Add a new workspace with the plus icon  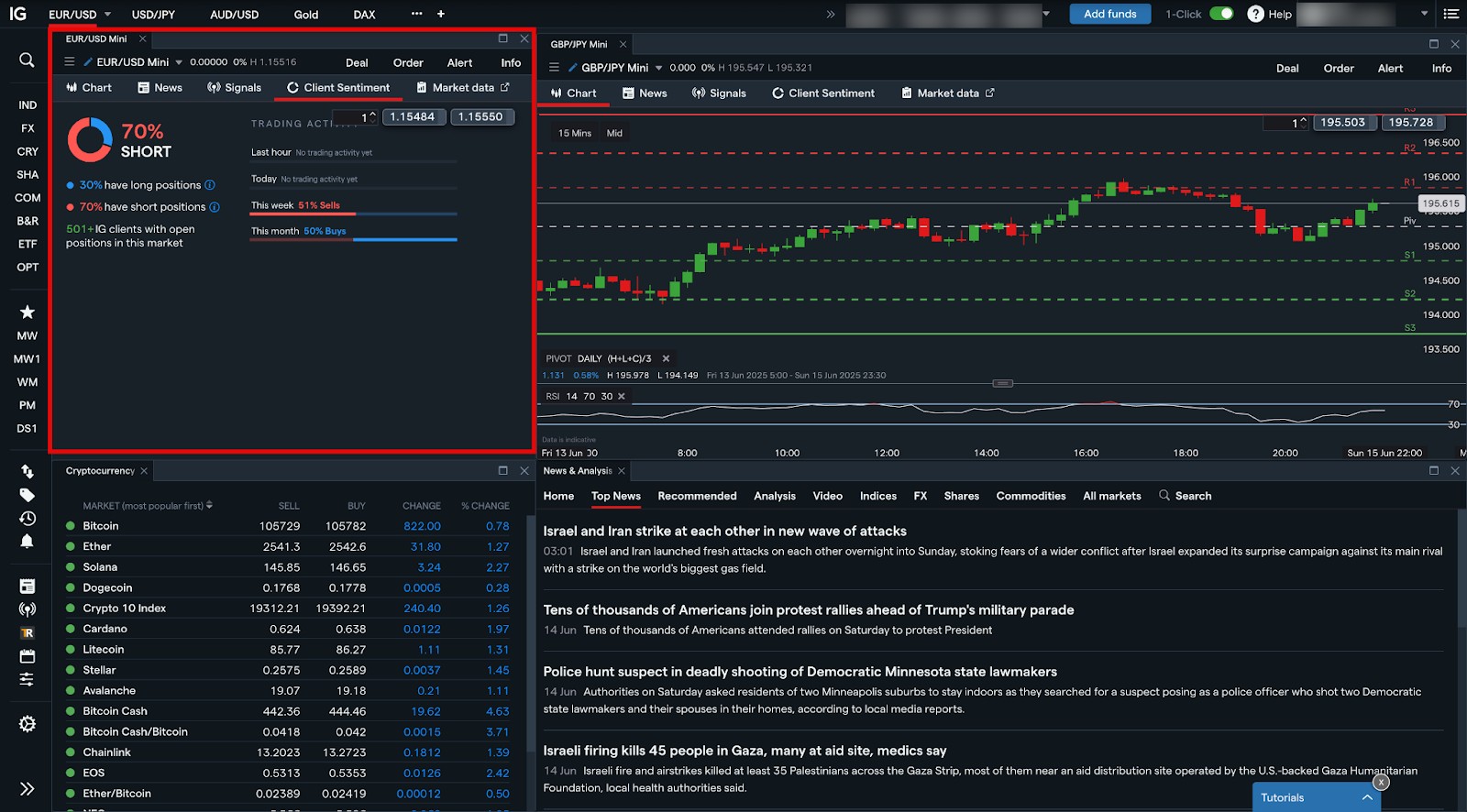click(441, 14)
